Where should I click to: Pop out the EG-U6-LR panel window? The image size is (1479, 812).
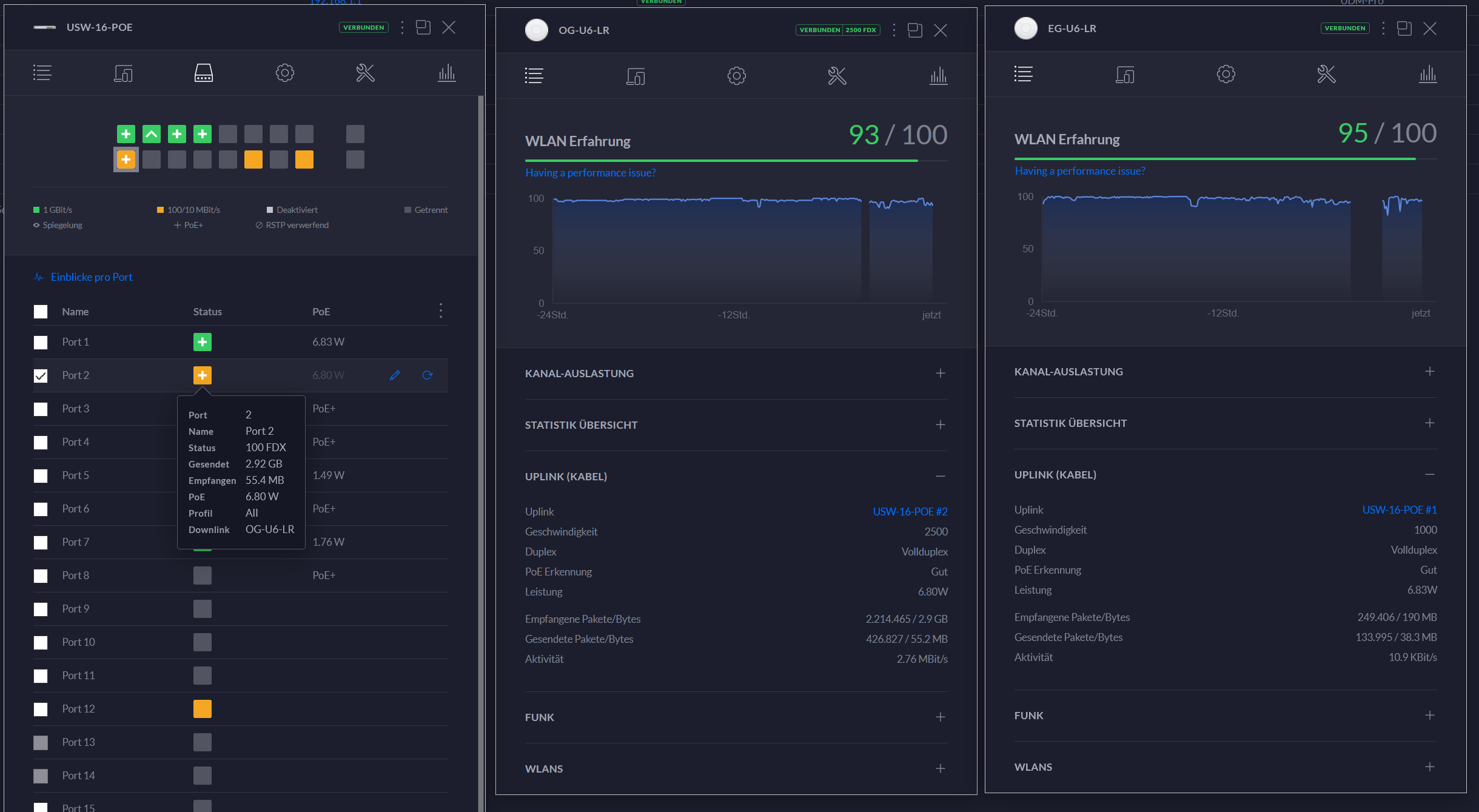[1404, 29]
